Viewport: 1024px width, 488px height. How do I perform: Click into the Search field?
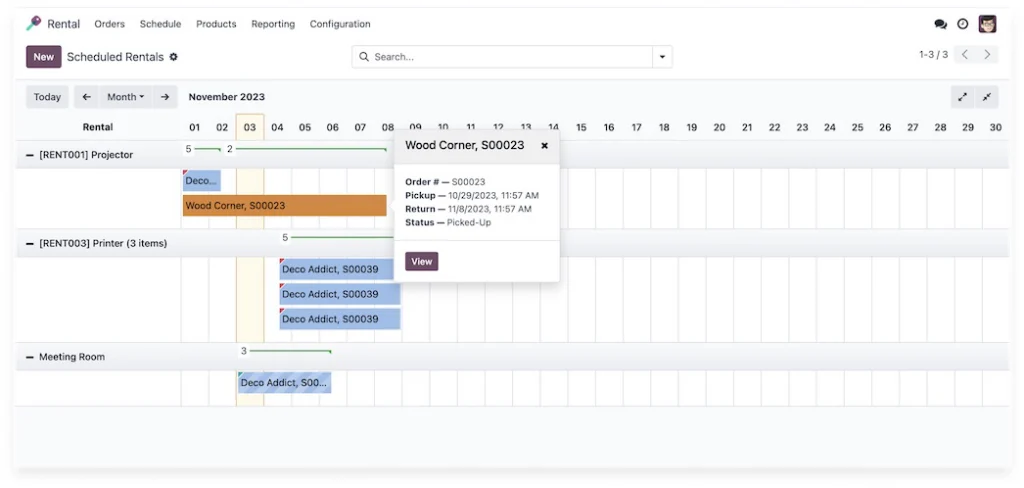pos(511,57)
